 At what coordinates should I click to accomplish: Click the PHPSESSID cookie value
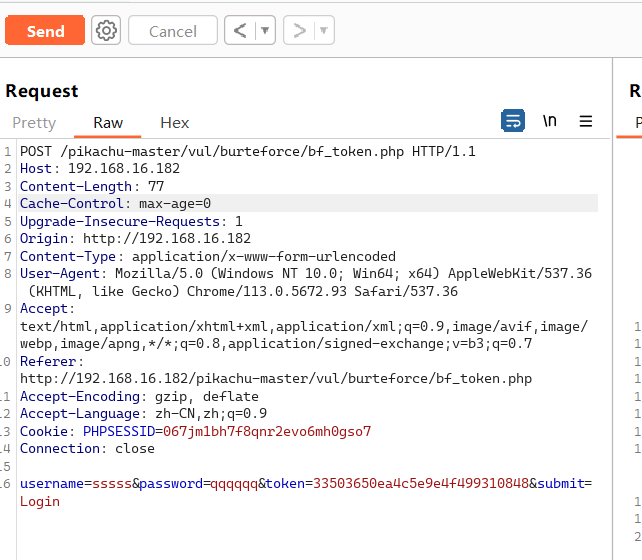pos(267,431)
